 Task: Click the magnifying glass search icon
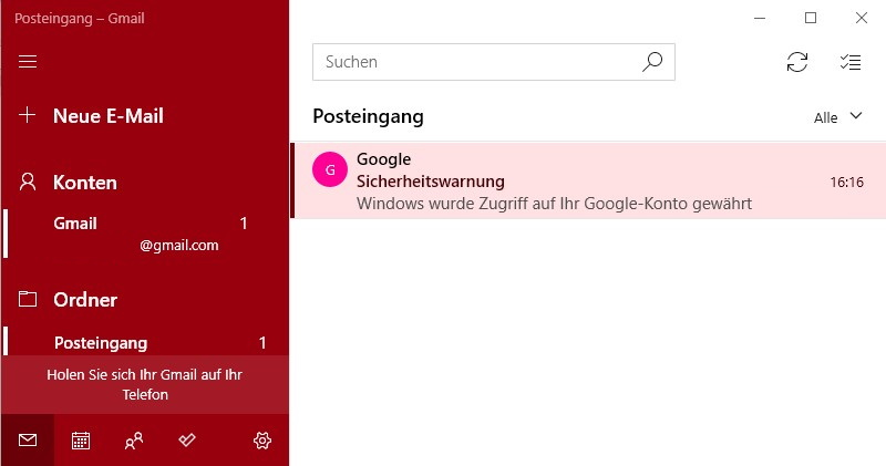tap(652, 62)
